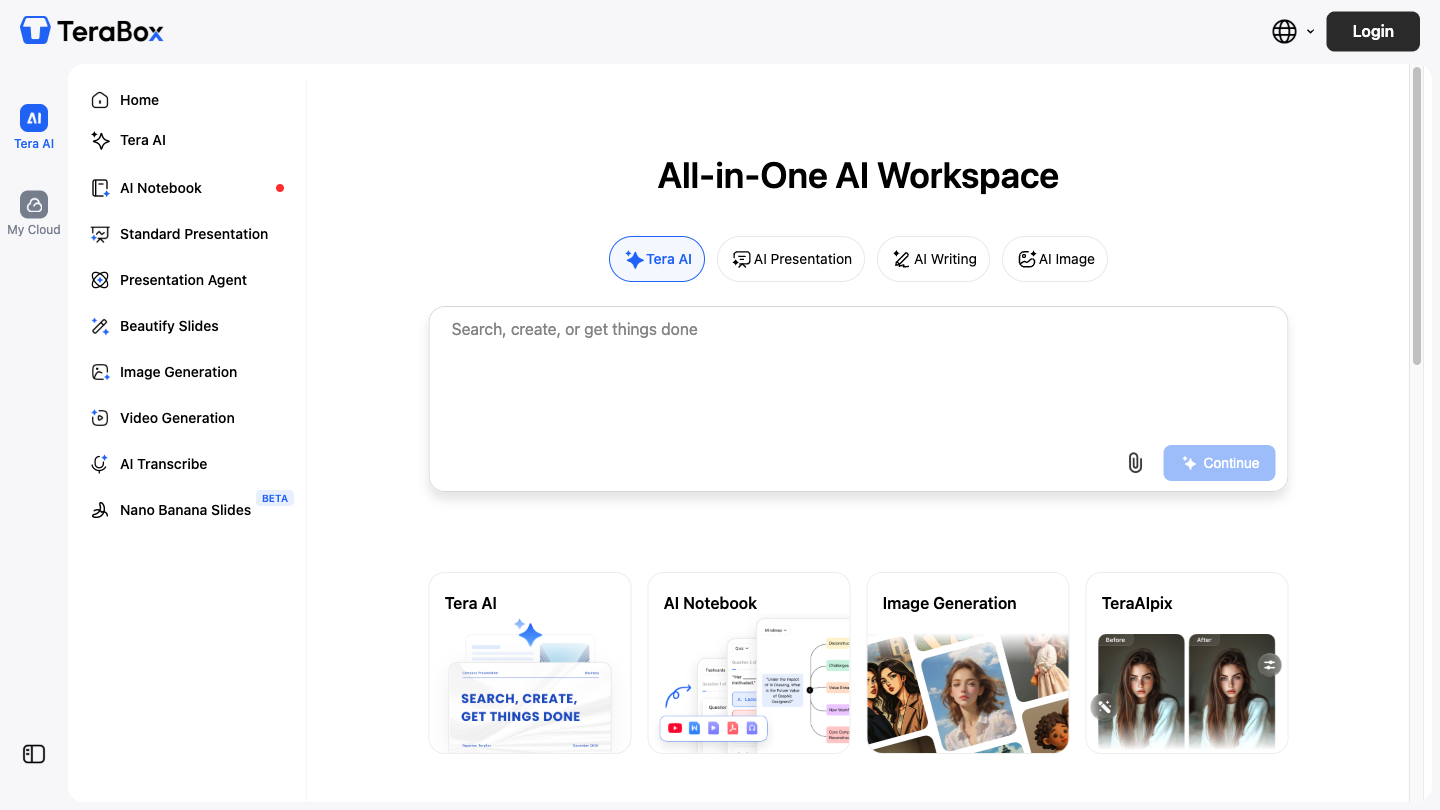The width and height of the screenshot is (1440, 810).
Task: Click the Video Generation label
Action: coord(177,418)
